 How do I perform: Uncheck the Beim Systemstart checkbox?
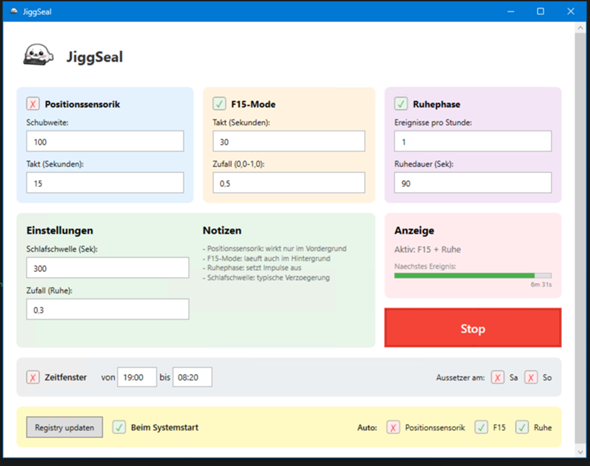pyautogui.click(x=119, y=427)
